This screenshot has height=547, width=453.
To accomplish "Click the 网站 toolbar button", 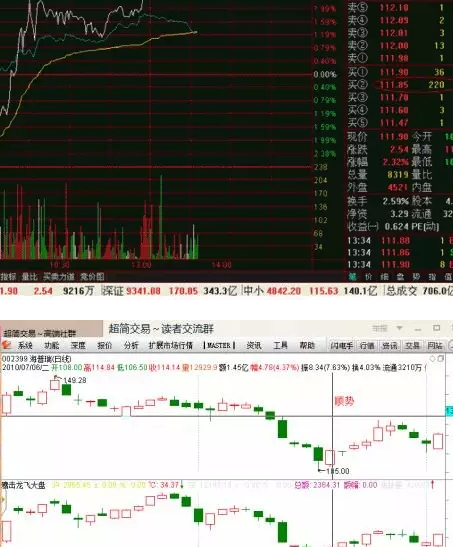I will (x=435, y=345).
